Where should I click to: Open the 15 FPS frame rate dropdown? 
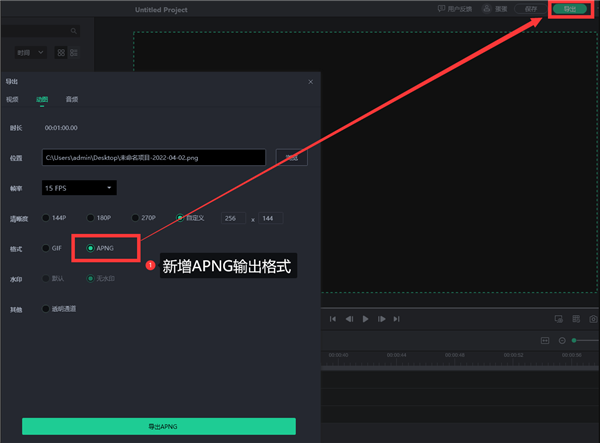79,188
